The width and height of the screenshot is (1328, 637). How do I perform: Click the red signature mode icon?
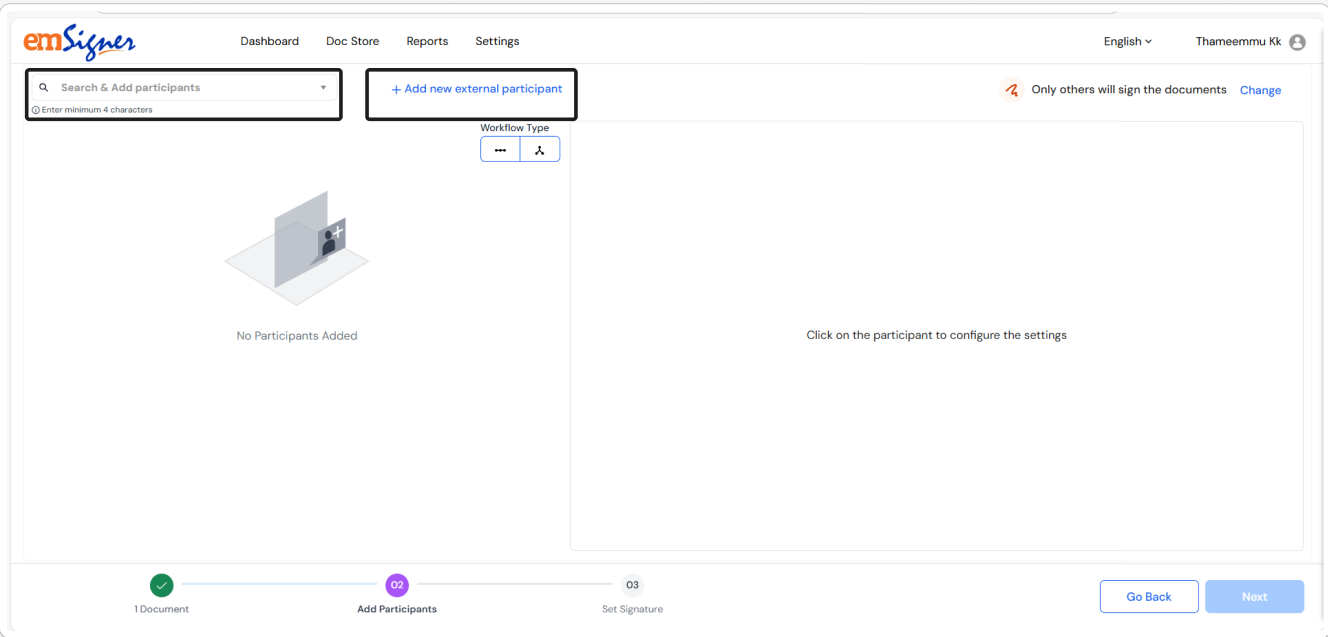coord(1011,90)
